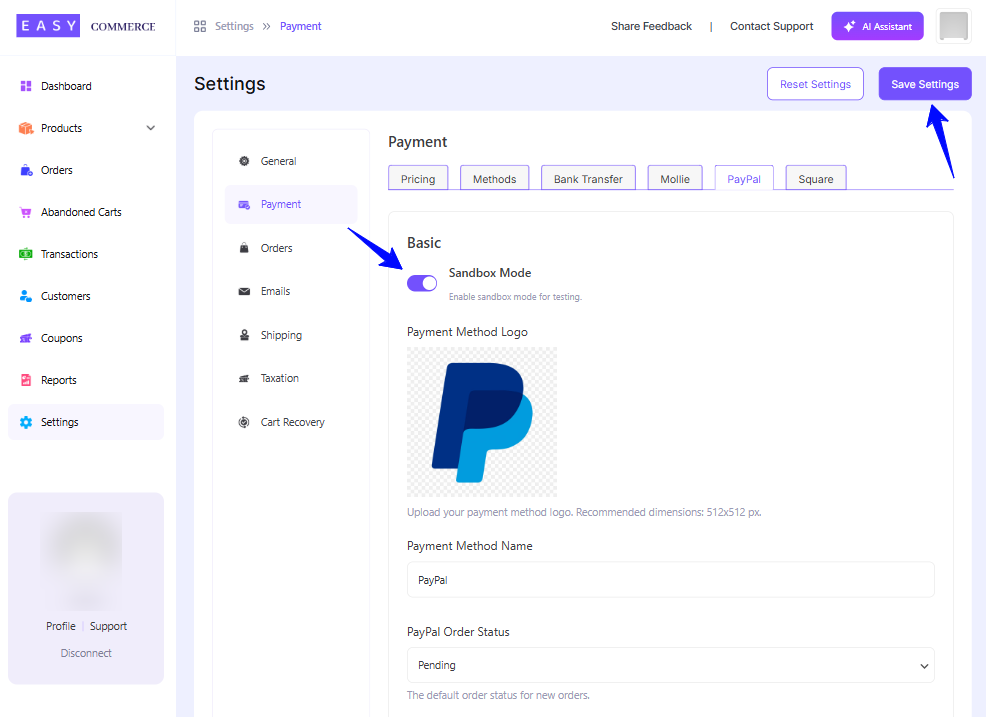
Task: Open Abandoned Carts from the sidebar
Action: (x=86, y=213)
